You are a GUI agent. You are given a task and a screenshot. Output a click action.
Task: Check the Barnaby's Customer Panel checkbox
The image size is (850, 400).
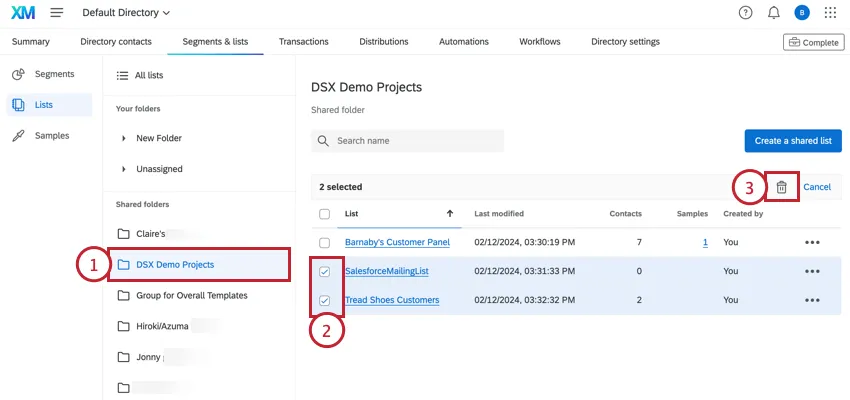324,243
